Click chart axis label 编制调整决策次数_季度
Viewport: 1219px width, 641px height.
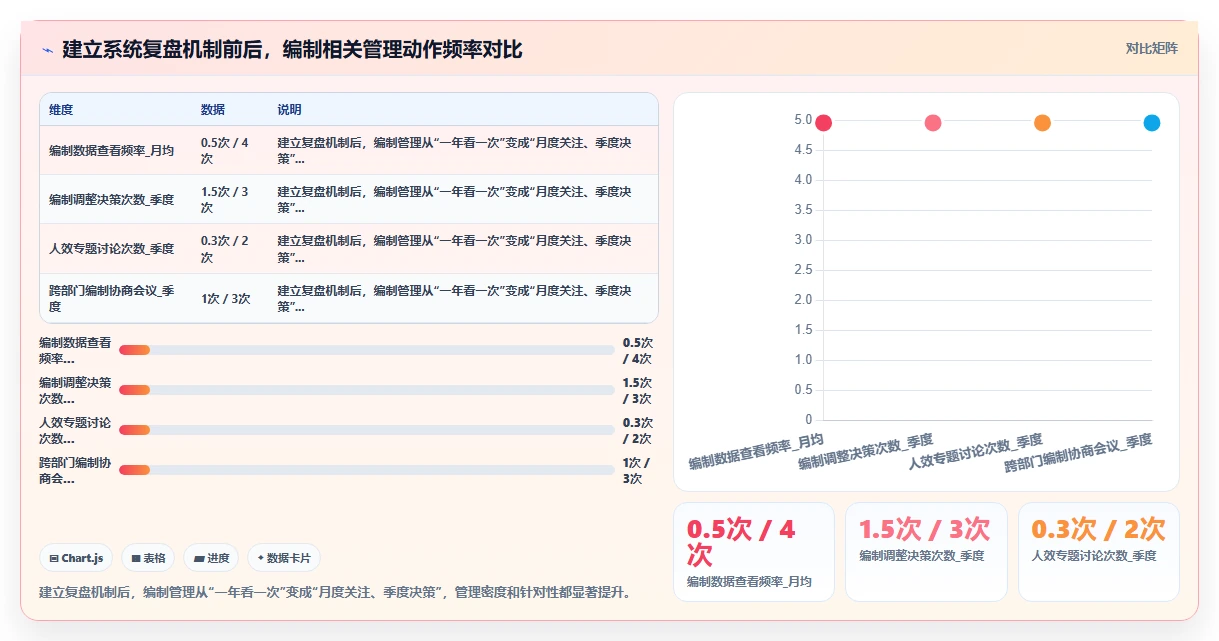tap(866, 452)
